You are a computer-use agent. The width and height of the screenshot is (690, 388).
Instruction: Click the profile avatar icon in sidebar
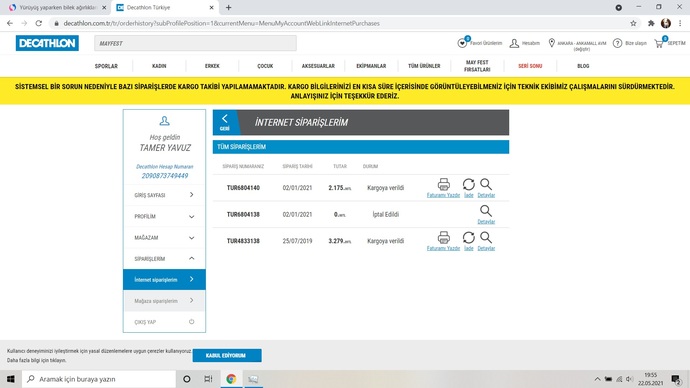[x=164, y=121]
